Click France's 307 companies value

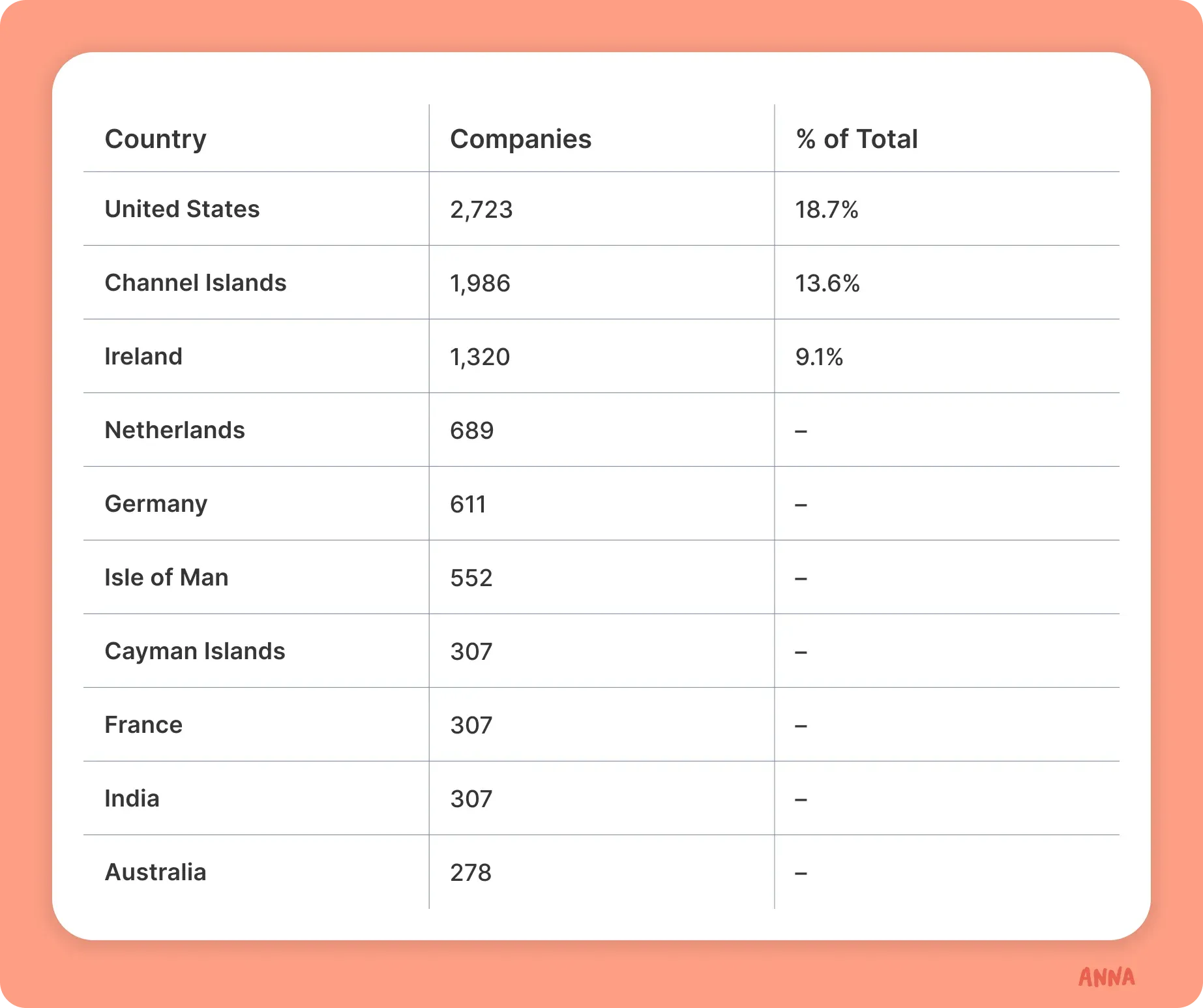471,726
